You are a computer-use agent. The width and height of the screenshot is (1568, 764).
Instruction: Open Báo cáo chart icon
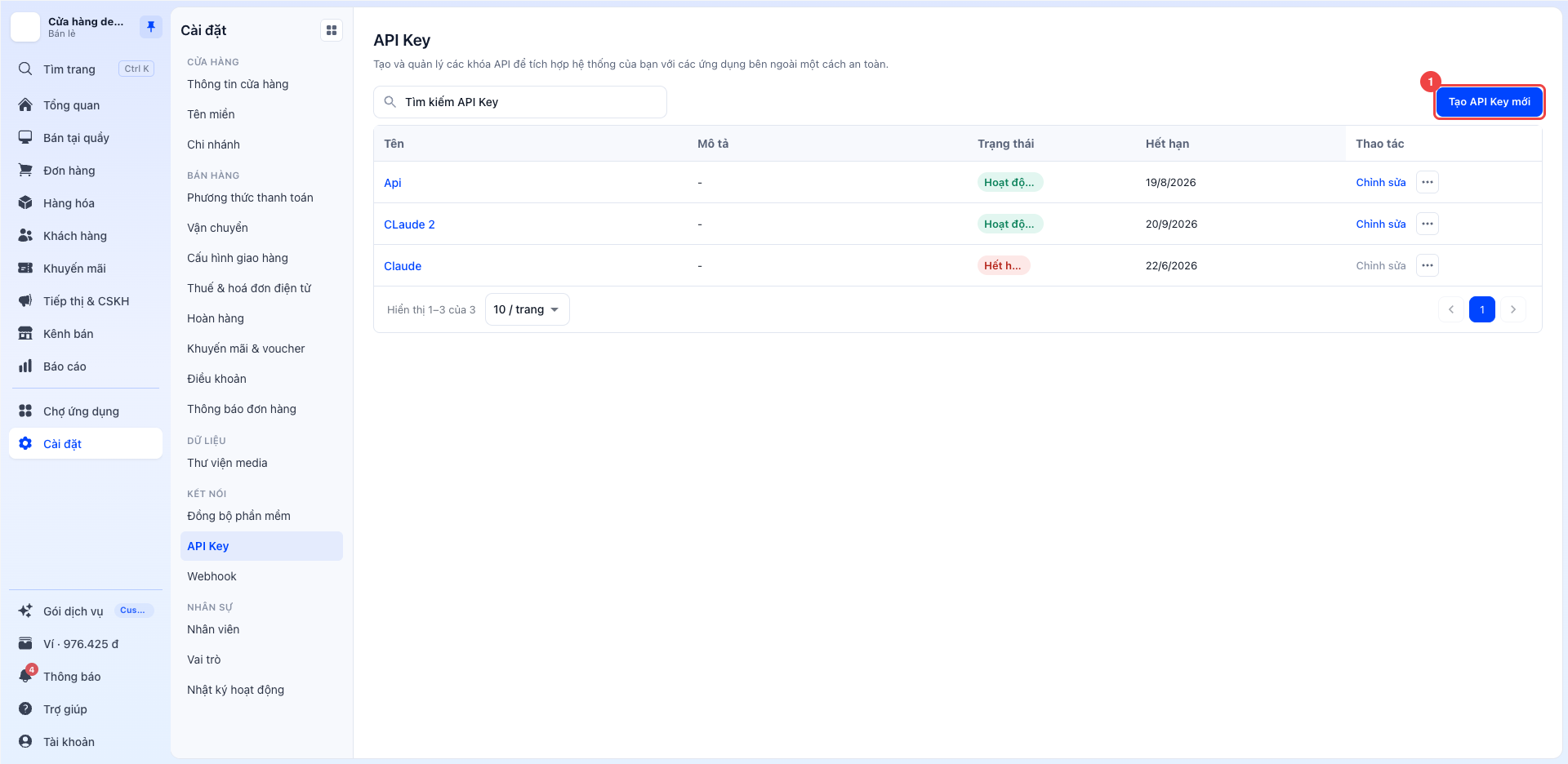25,366
